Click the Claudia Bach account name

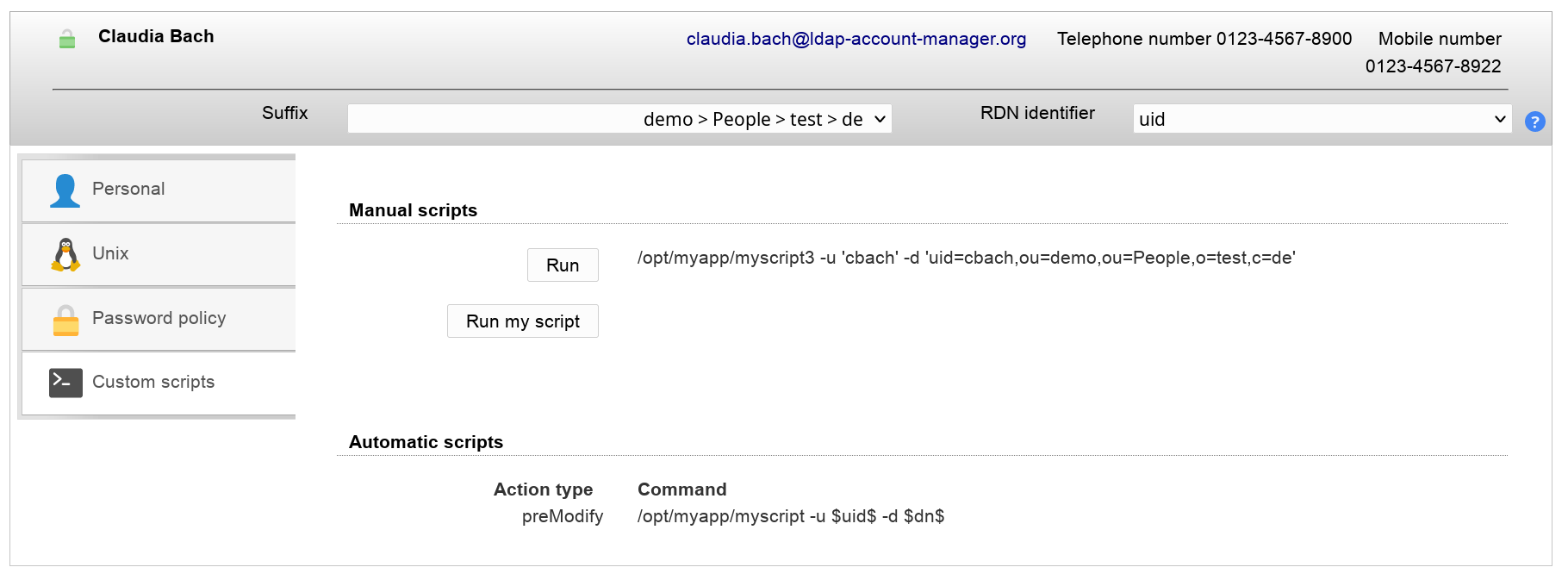(x=156, y=36)
